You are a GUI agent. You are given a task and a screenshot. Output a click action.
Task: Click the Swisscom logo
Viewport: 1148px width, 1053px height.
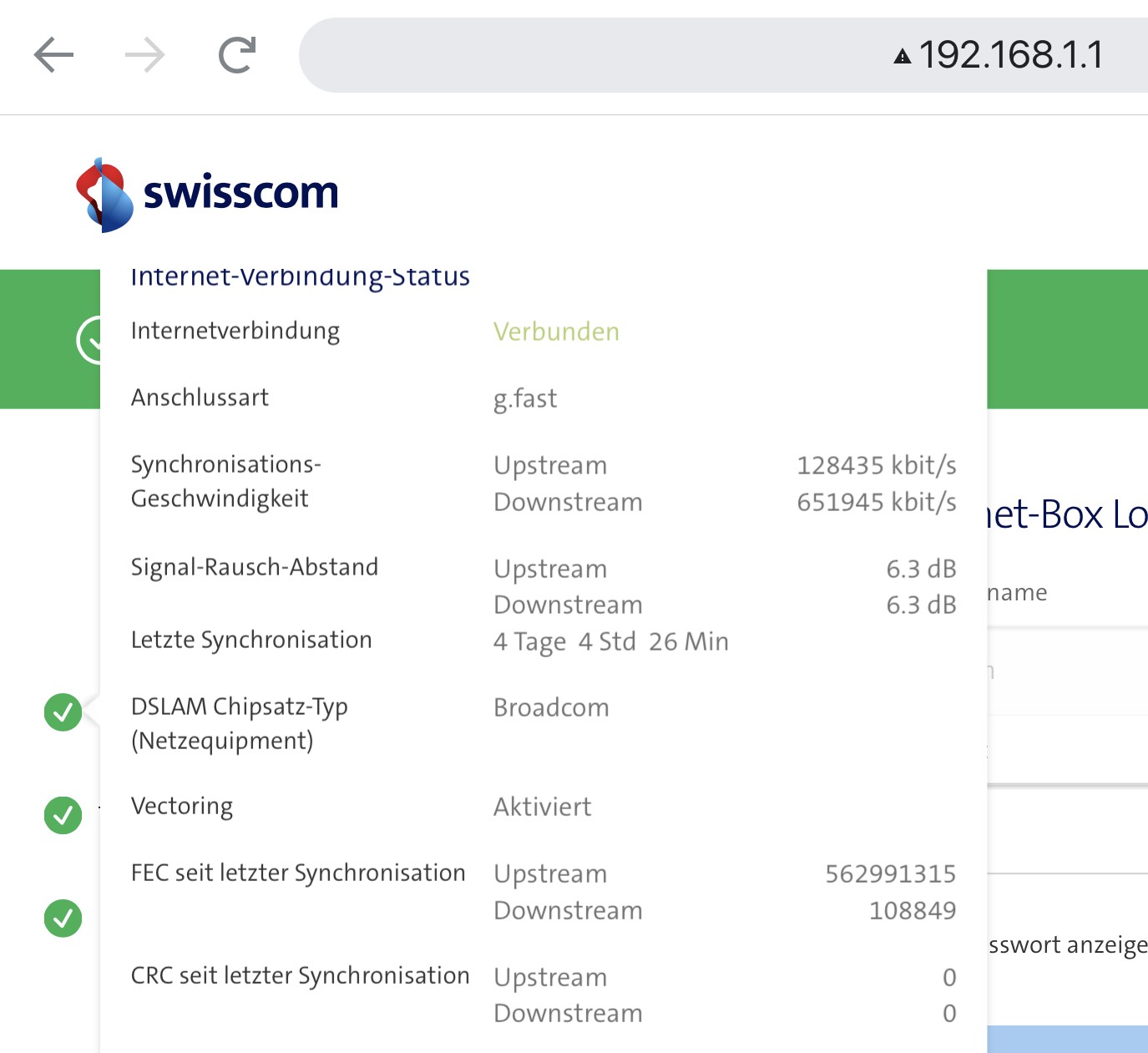[207, 195]
